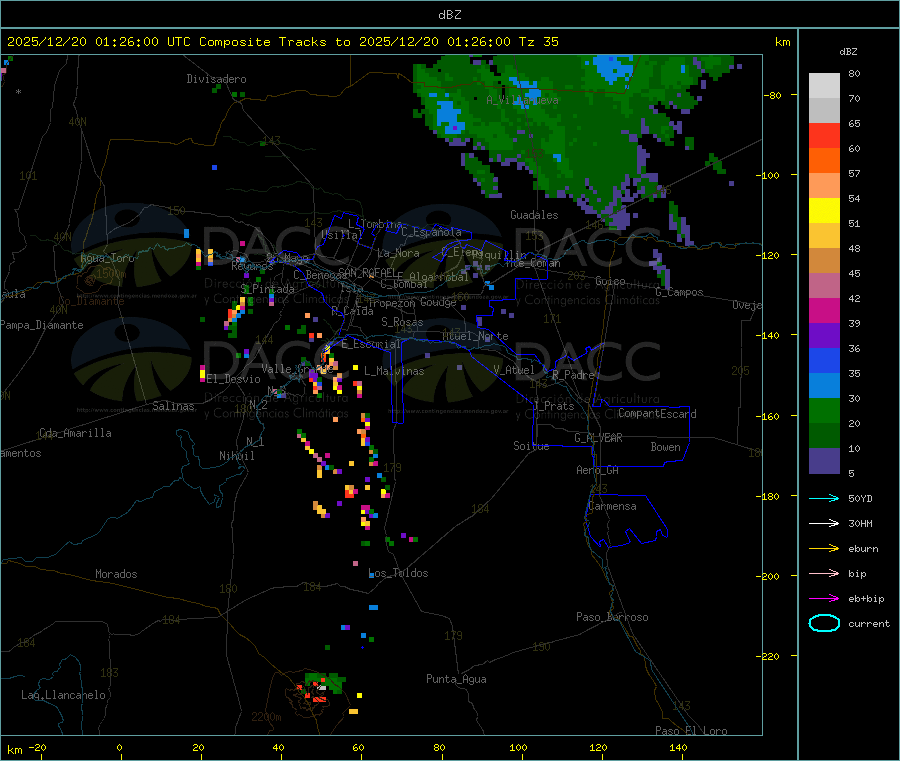Click the 100 km horizontal axis label
900x761 pixels.
point(518,747)
